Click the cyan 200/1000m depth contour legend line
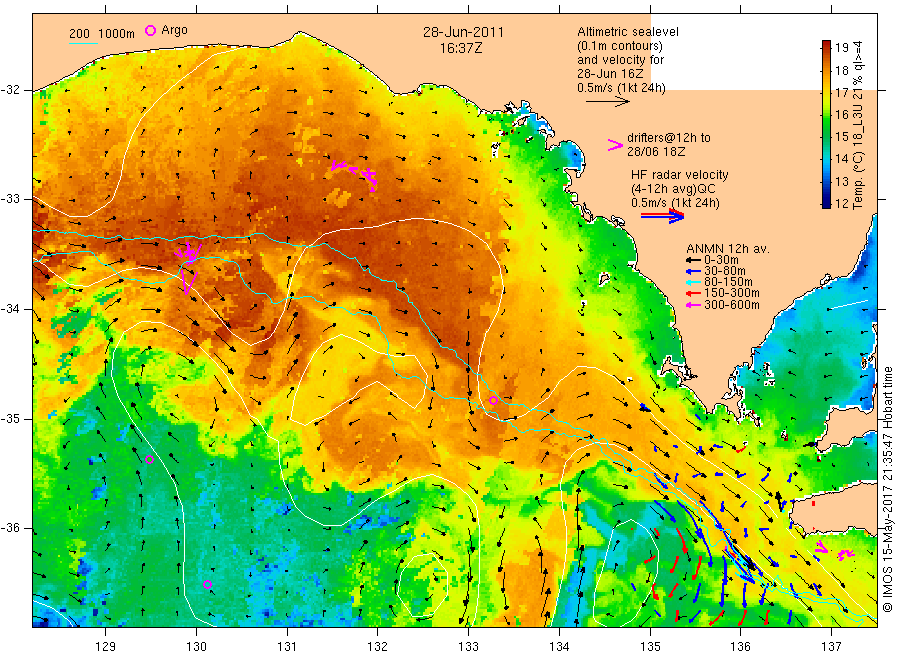 [83, 42]
